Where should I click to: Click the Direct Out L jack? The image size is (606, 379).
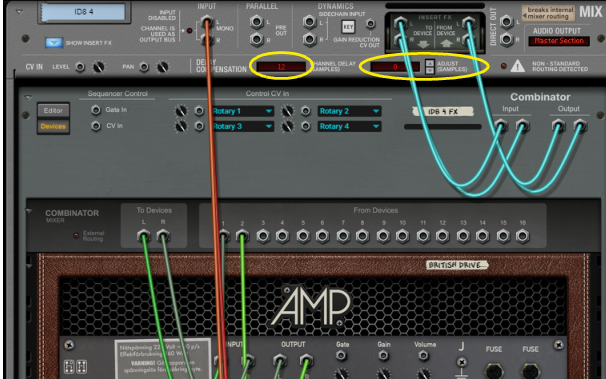click(506, 22)
